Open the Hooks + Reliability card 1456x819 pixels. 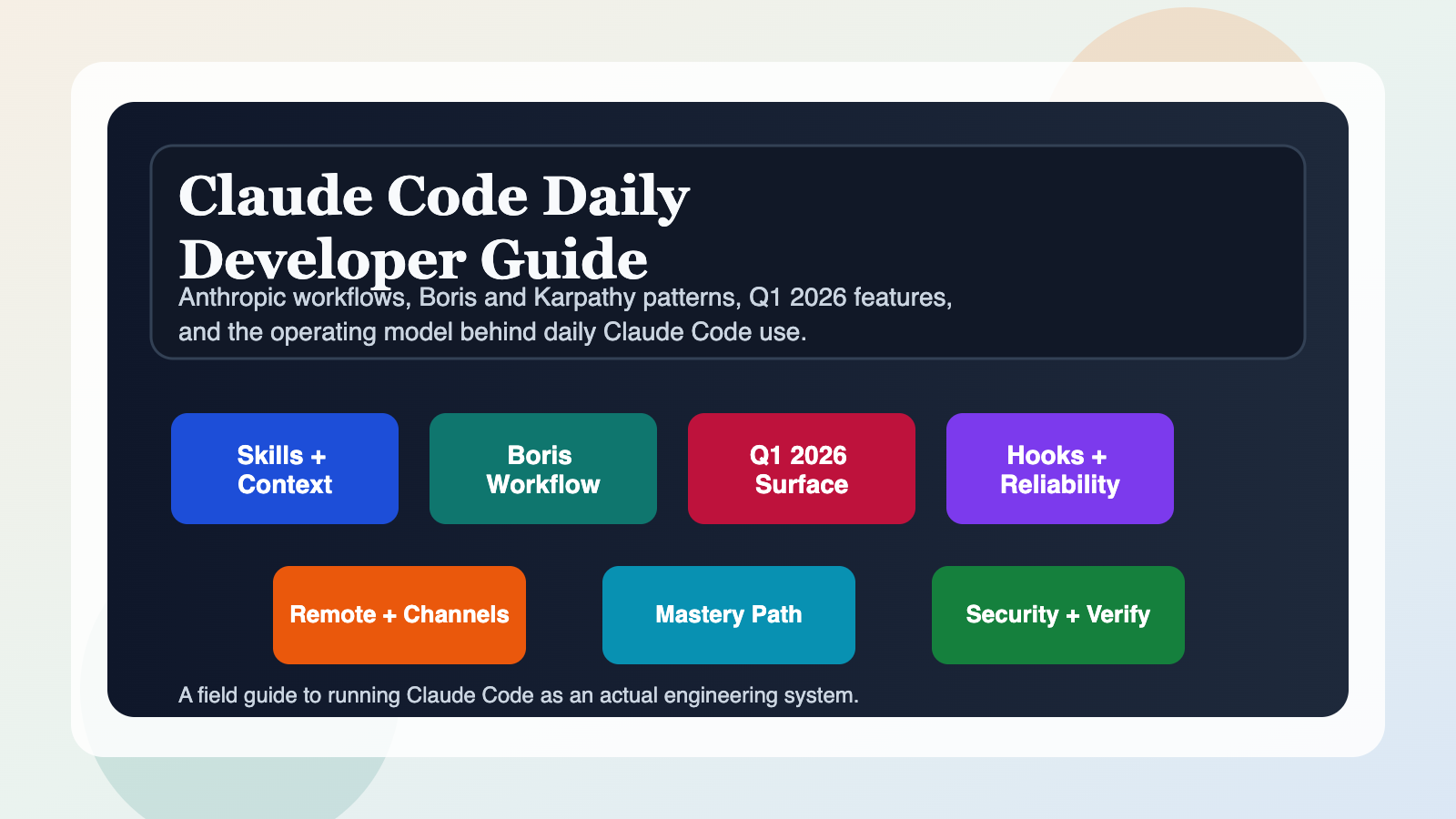click(x=1060, y=469)
